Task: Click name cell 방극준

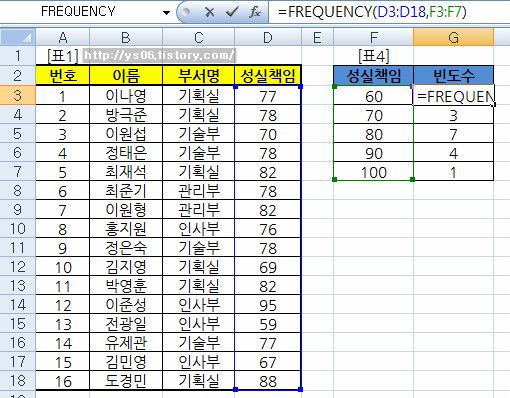Action: [x=126, y=115]
